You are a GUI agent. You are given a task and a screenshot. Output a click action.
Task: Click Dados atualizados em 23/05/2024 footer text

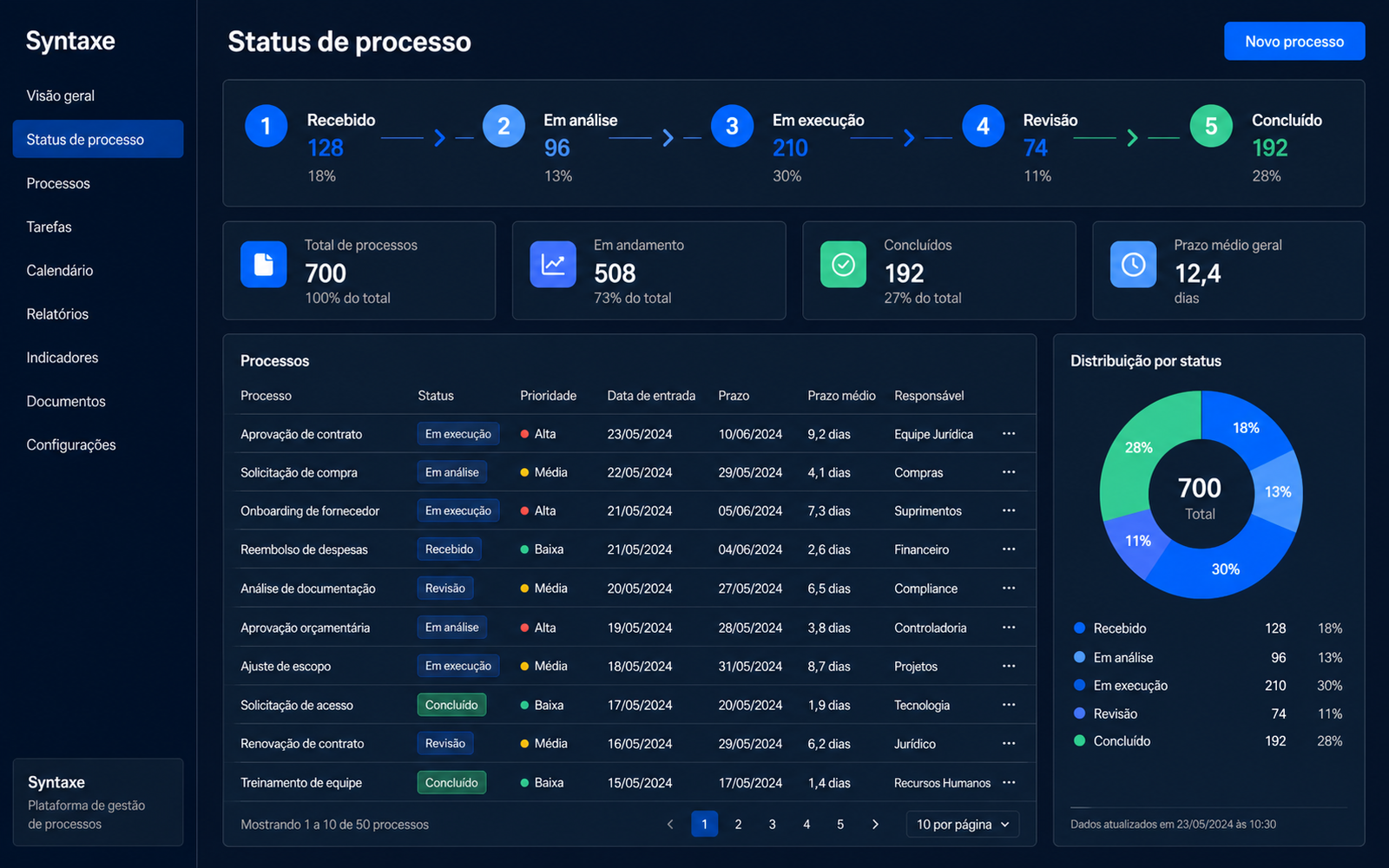[1173, 824]
